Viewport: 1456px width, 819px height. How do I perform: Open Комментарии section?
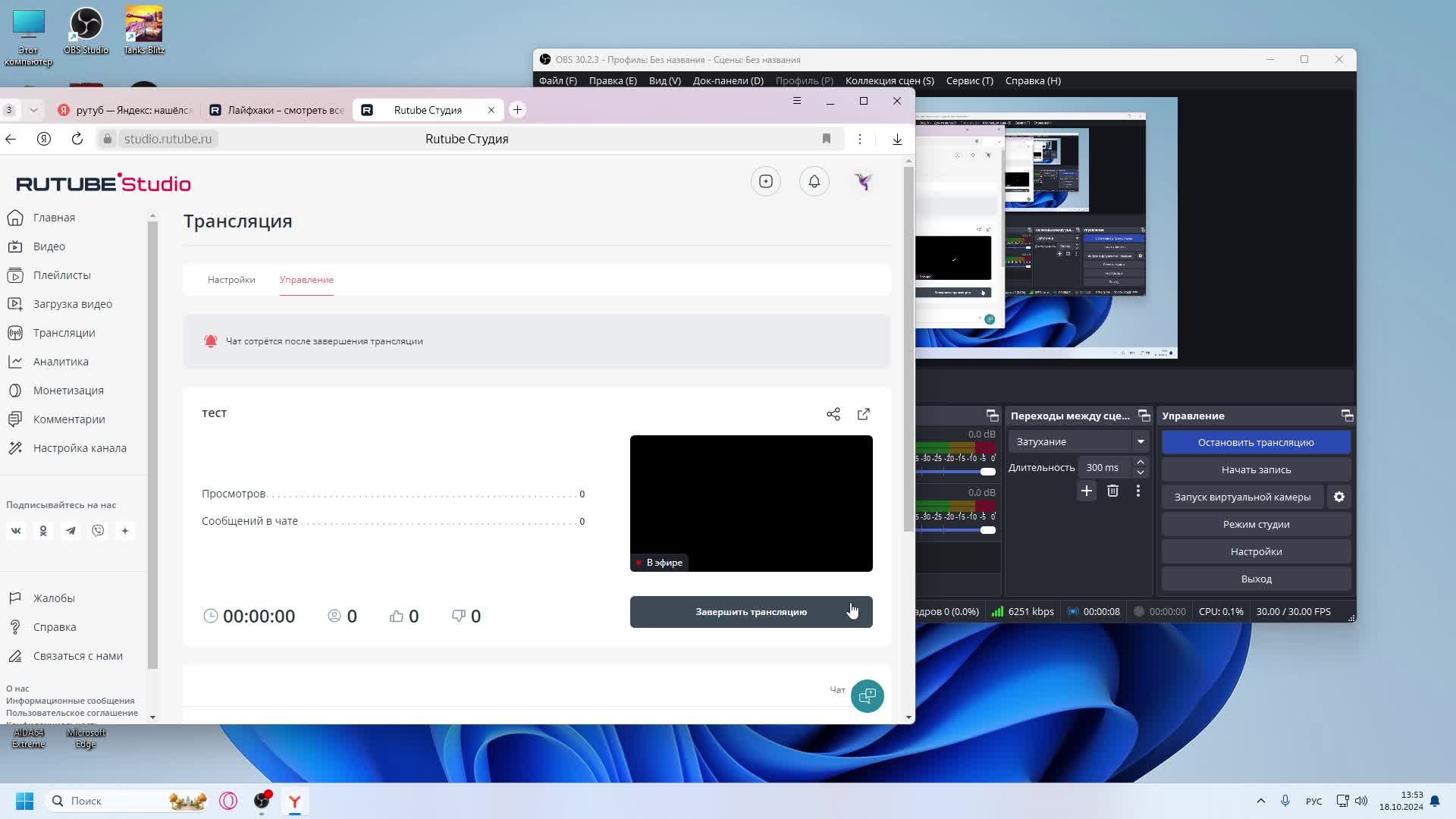click(56, 419)
